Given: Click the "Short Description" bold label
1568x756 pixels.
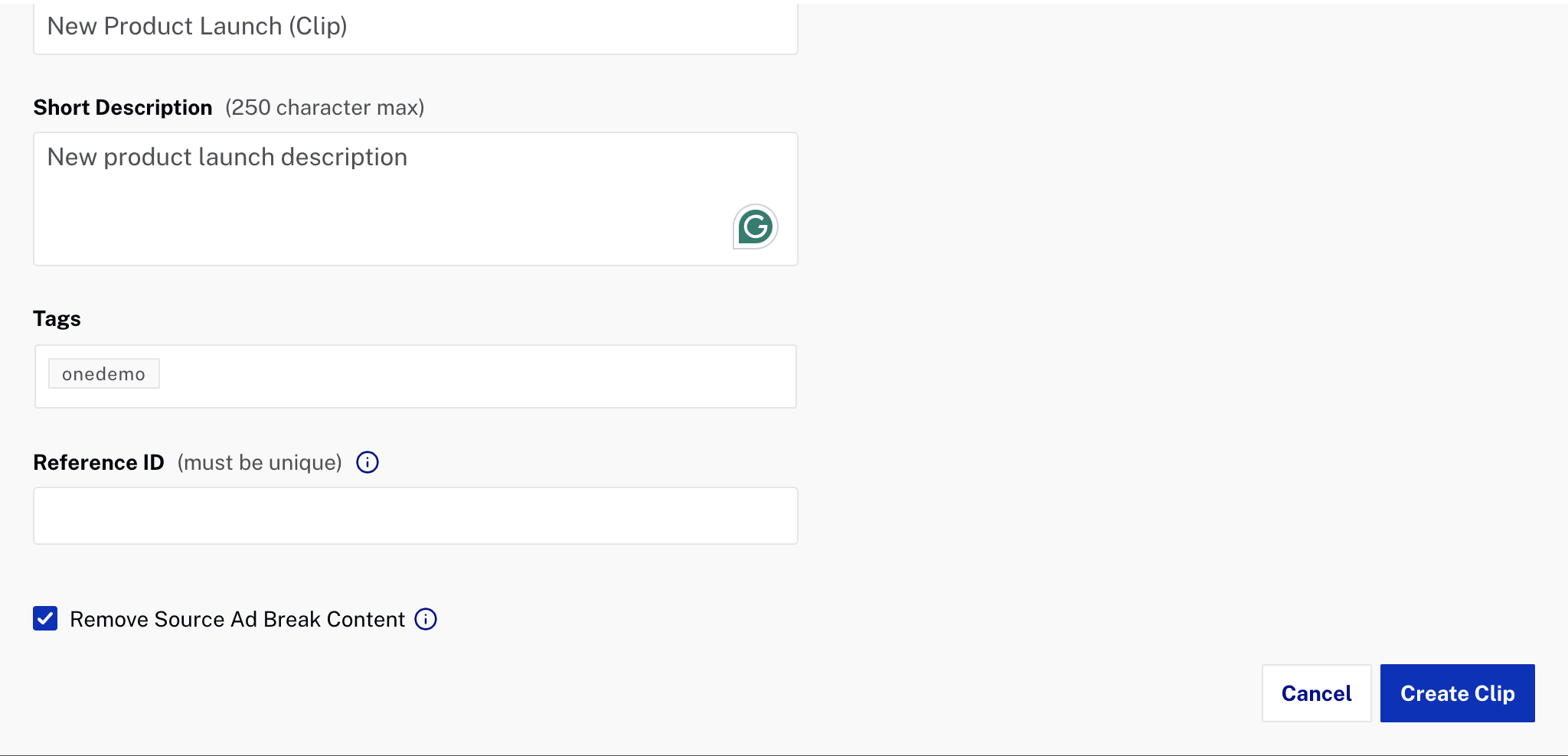Looking at the screenshot, I should (x=122, y=107).
